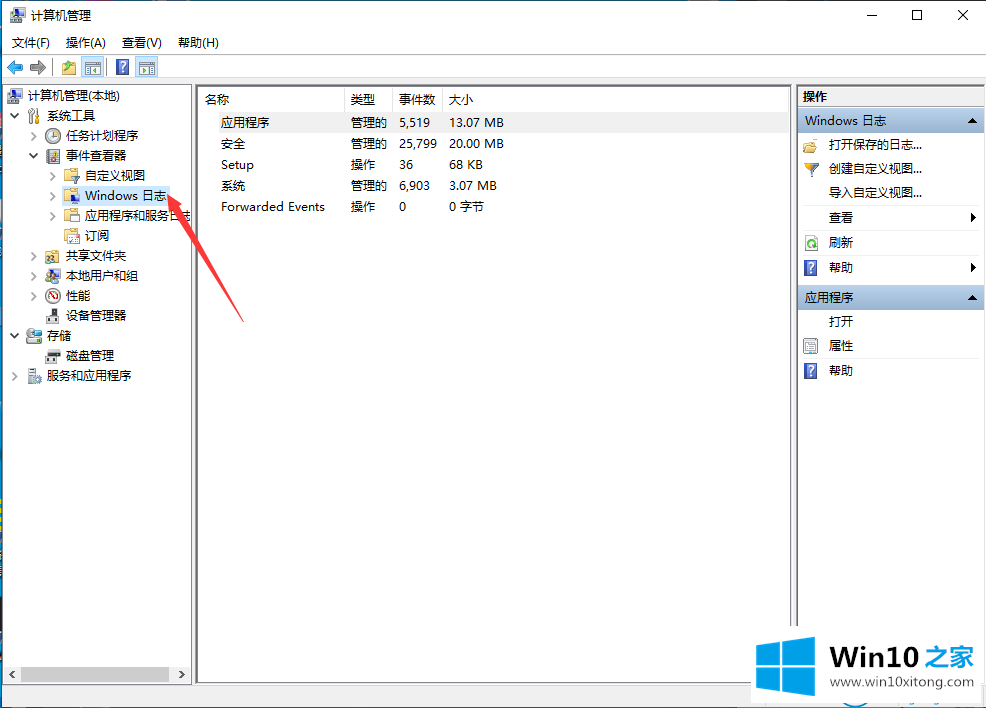The width and height of the screenshot is (986, 708).
Task: Expand the 本地用户和组 tree node
Action: pyautogui.click(x=34, y=276)
